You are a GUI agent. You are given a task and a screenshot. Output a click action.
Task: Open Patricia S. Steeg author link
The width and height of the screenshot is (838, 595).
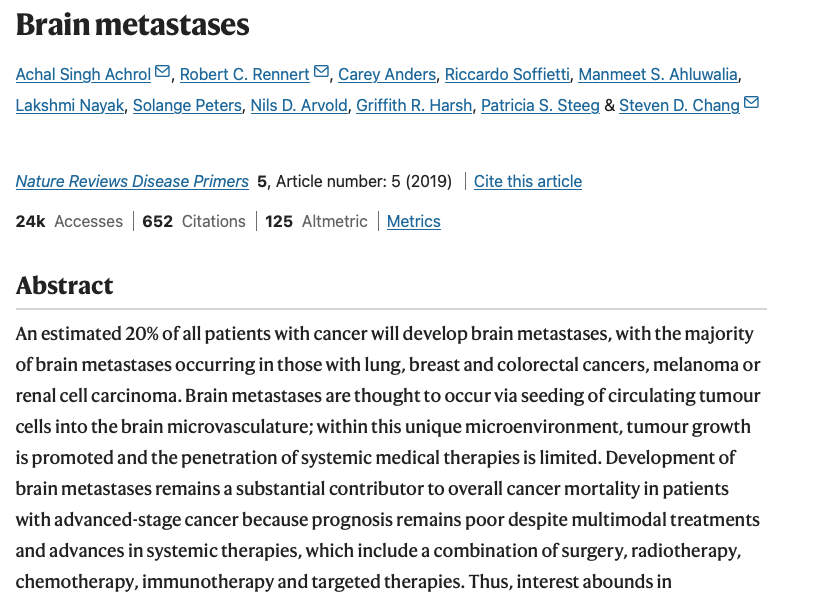click(x=540, y=105)
